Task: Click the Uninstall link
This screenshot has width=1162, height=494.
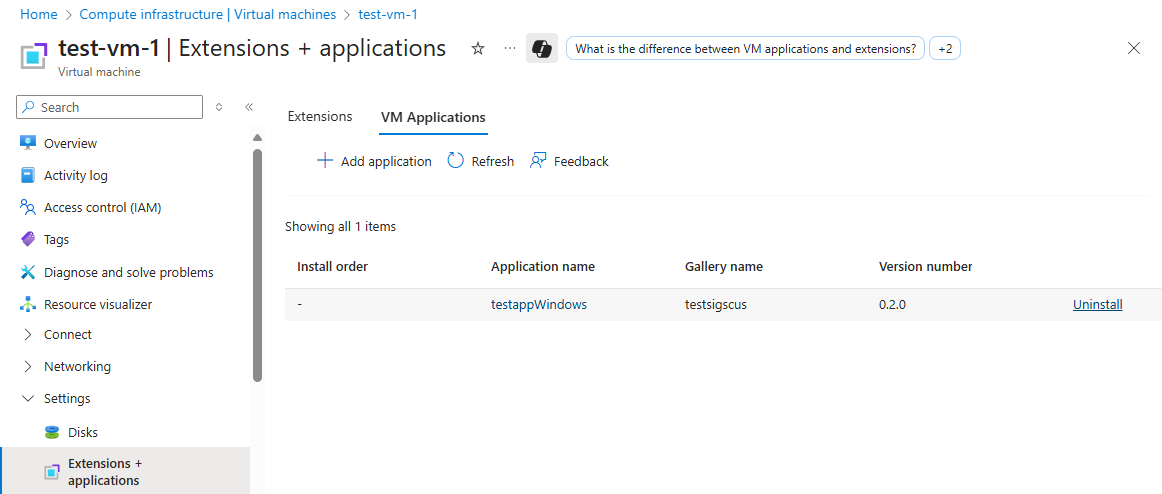Action: tap(1097, 304)
